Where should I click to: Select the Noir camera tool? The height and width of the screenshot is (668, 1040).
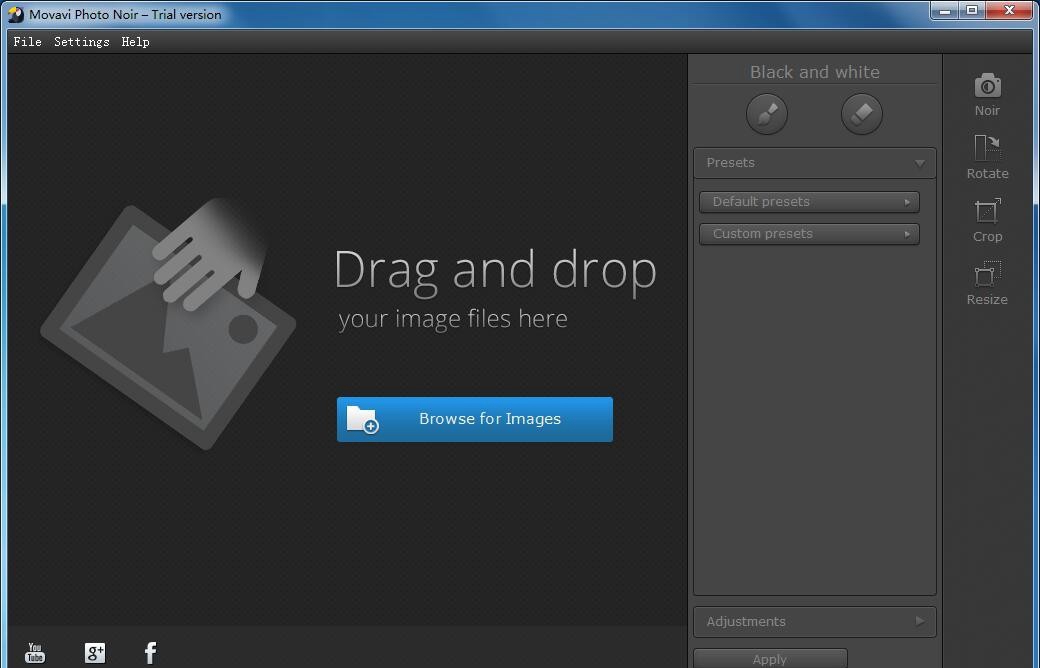tap(987, 95)
